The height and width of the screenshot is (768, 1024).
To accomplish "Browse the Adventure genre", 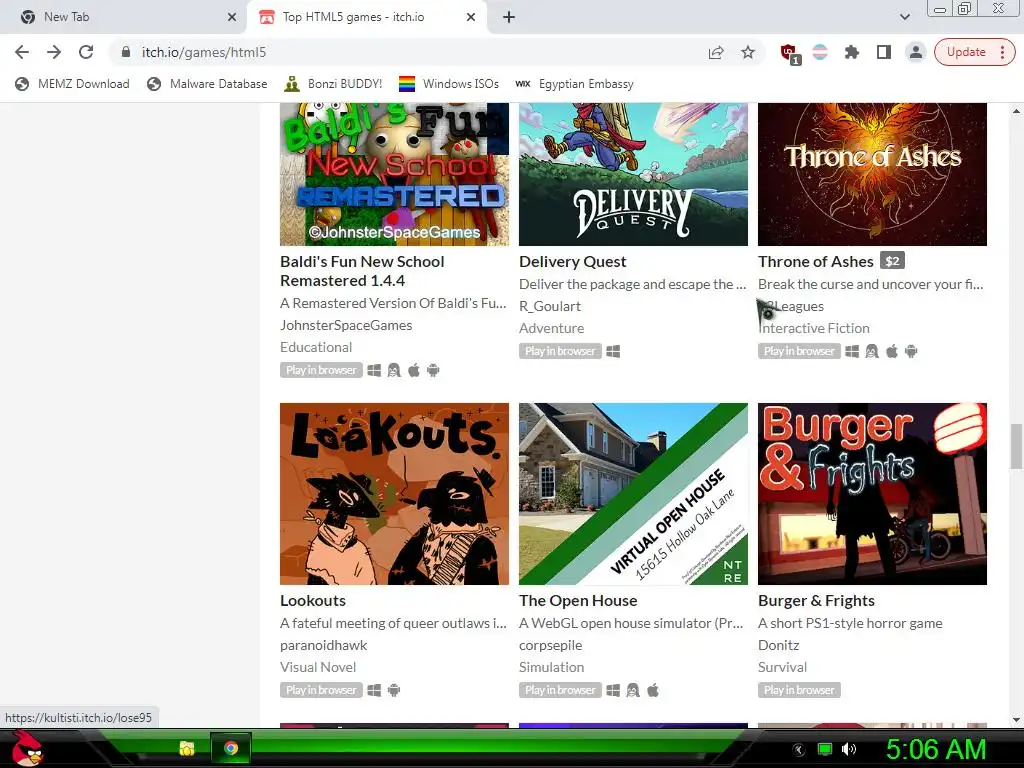I will (552, 328).
